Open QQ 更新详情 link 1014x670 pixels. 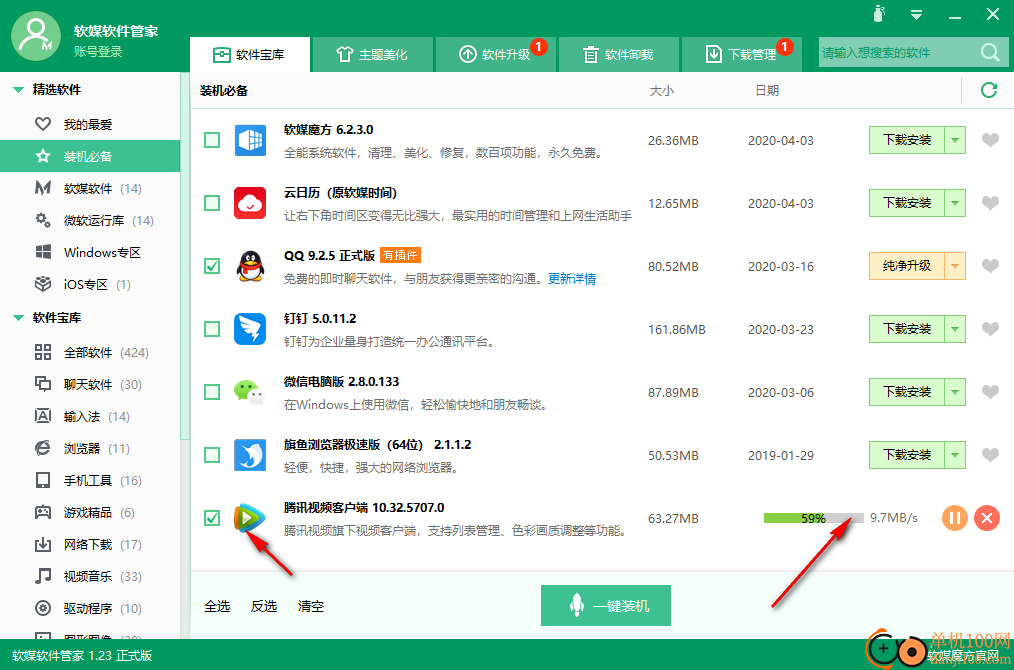(x=572, y=279)
